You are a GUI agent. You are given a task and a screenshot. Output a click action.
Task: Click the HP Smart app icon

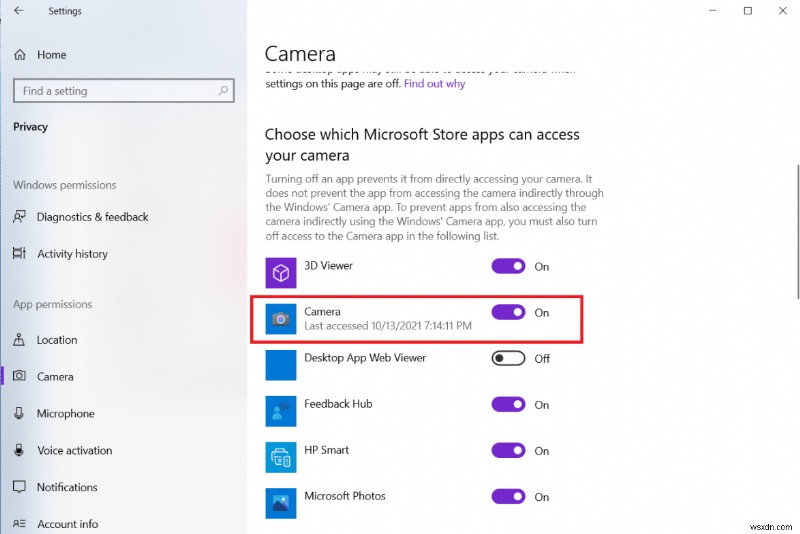(x=281, y=456)
